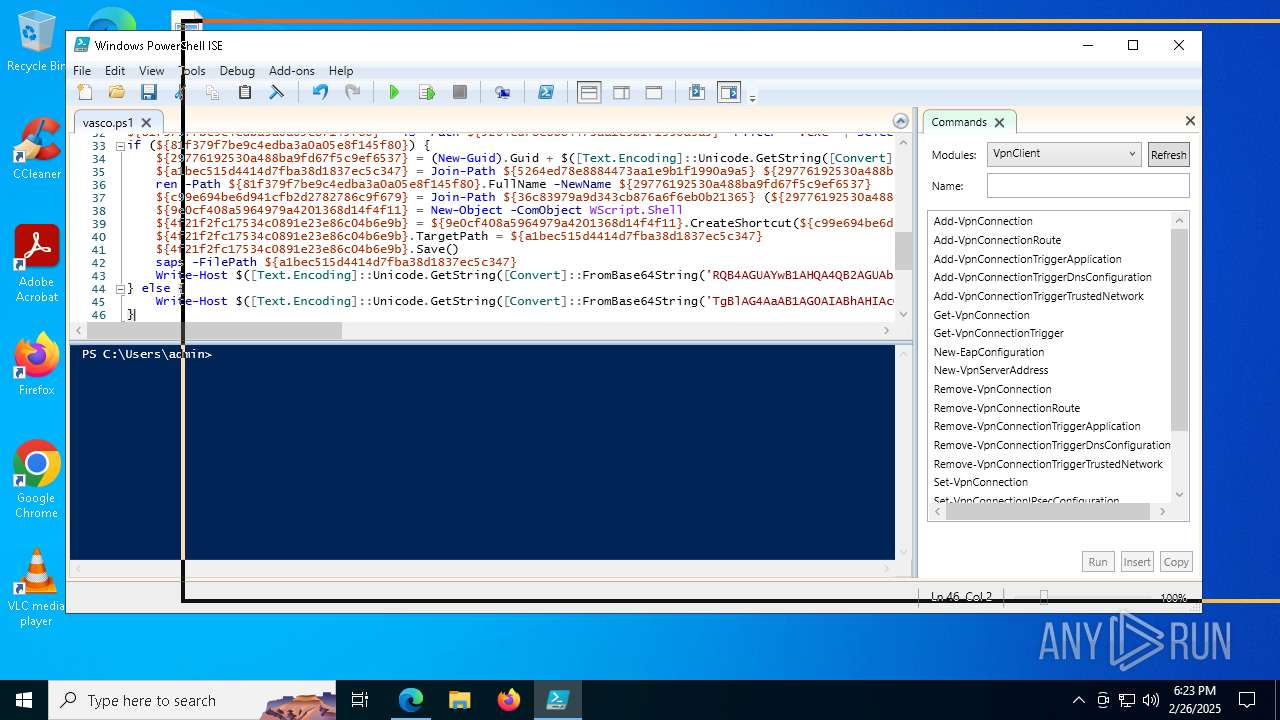This screenshot has width=1280, height=720.
Task: Click the Run button in Commands pane
Action: tap(1098, 562)
